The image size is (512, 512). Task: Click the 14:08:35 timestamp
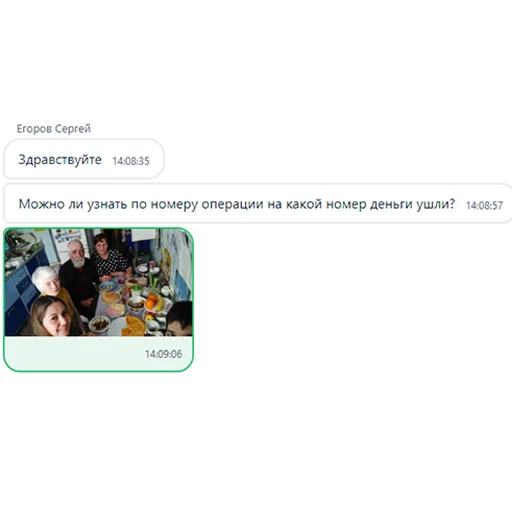point(131,161)
